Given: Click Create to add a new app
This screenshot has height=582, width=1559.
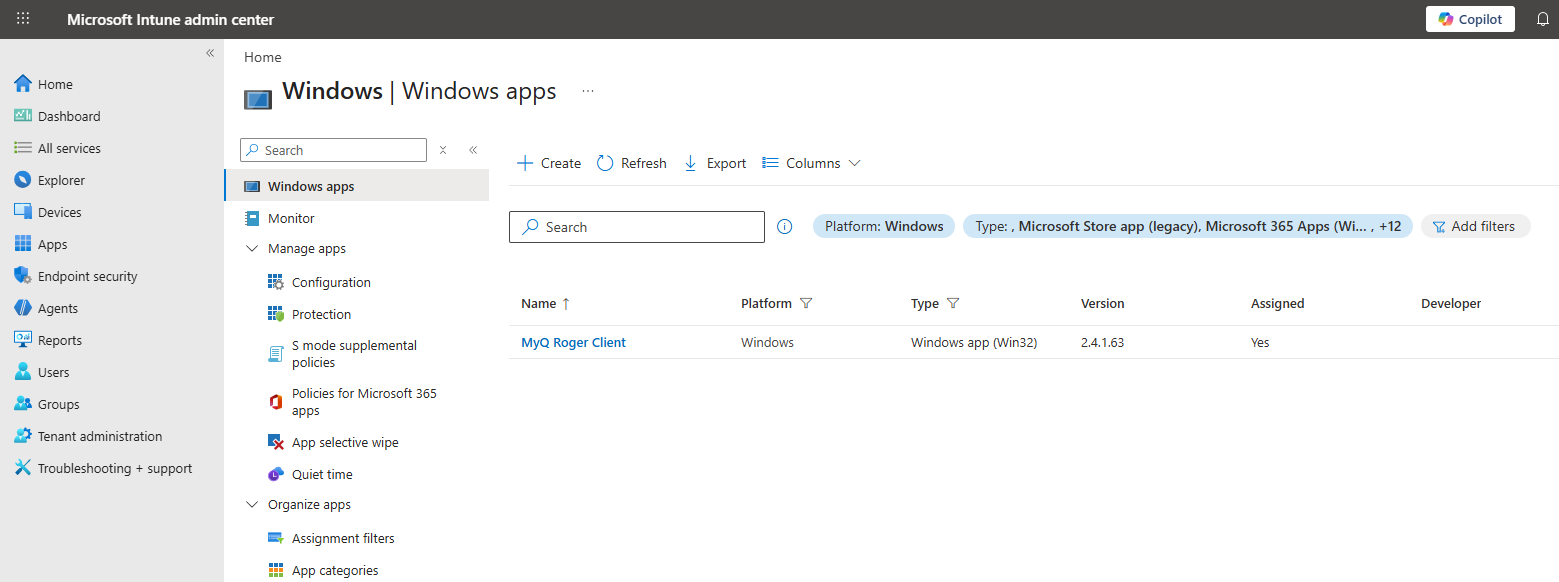Looking at the screenshot, I should click(548, 163).
